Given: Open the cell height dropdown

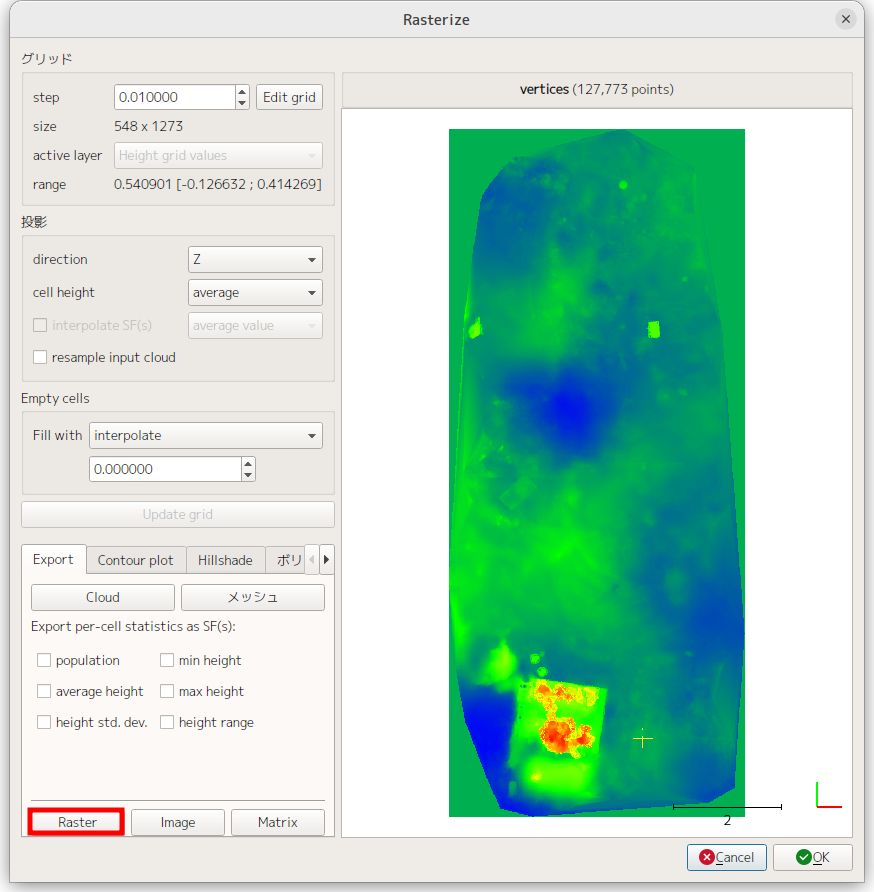Looking at the screenshot, I should point(254,292).
